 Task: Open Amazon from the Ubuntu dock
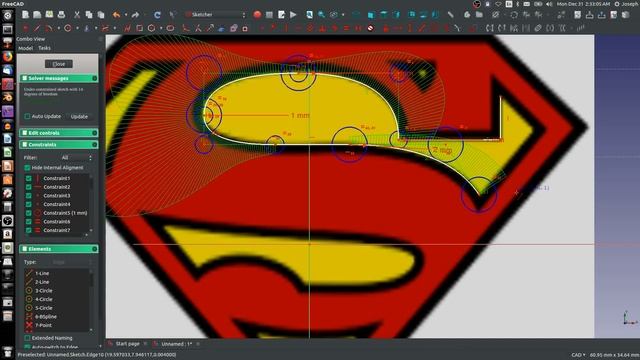(8, 234)
